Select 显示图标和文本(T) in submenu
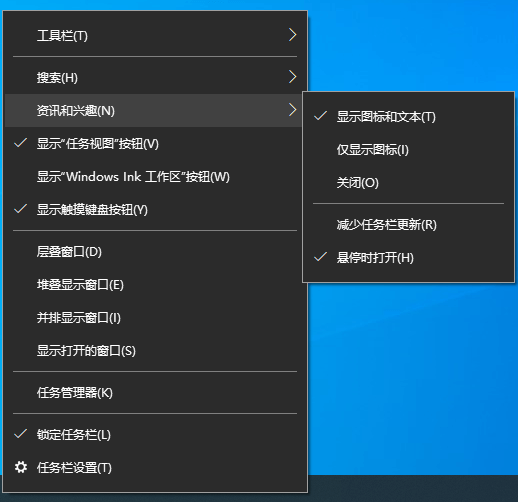Image resolution: width=518 pixels, height=502 pixels. tap(408, 117)
